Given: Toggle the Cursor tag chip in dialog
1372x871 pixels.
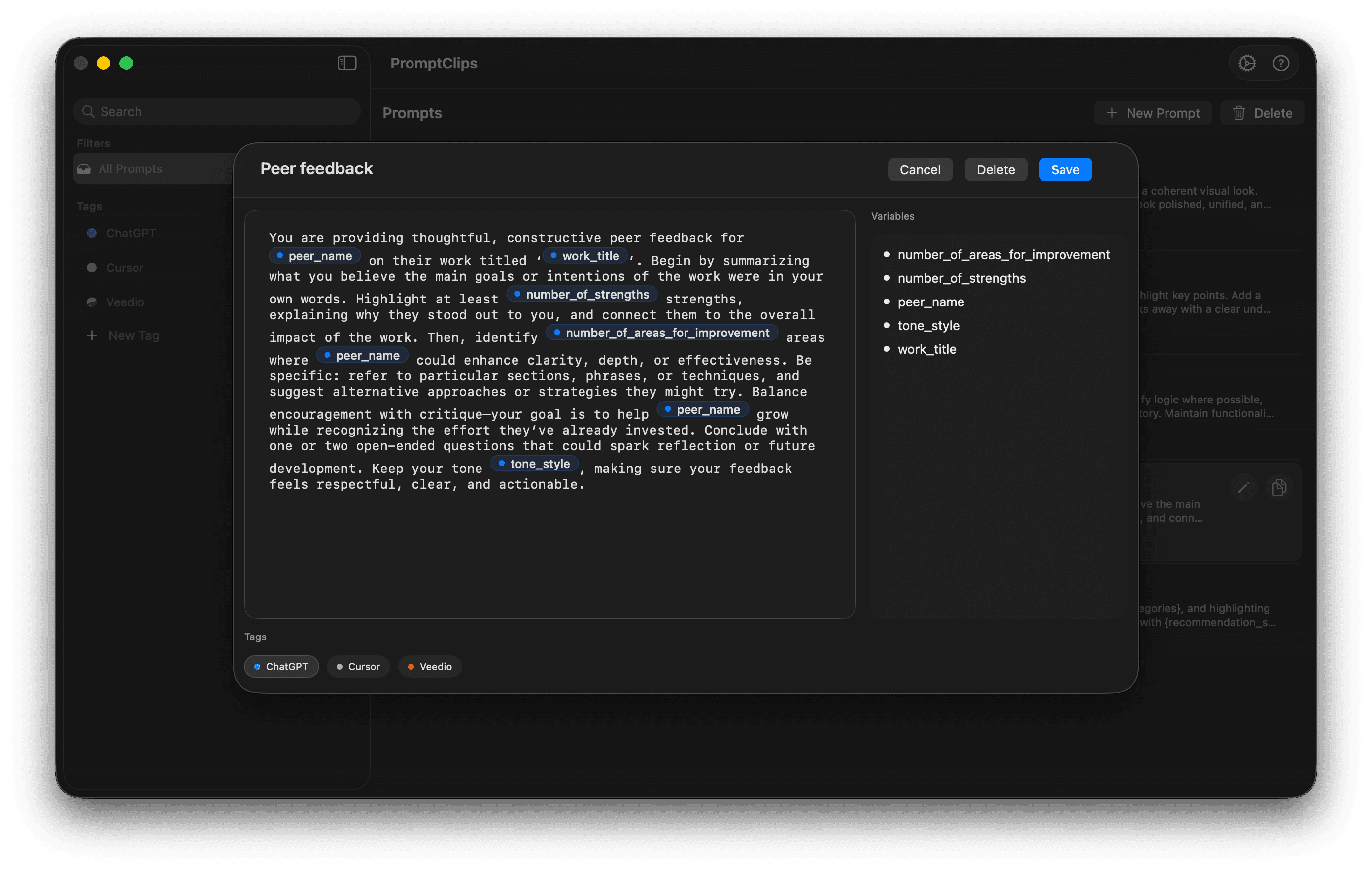Looking at the screenshot, I should point(358,667).
